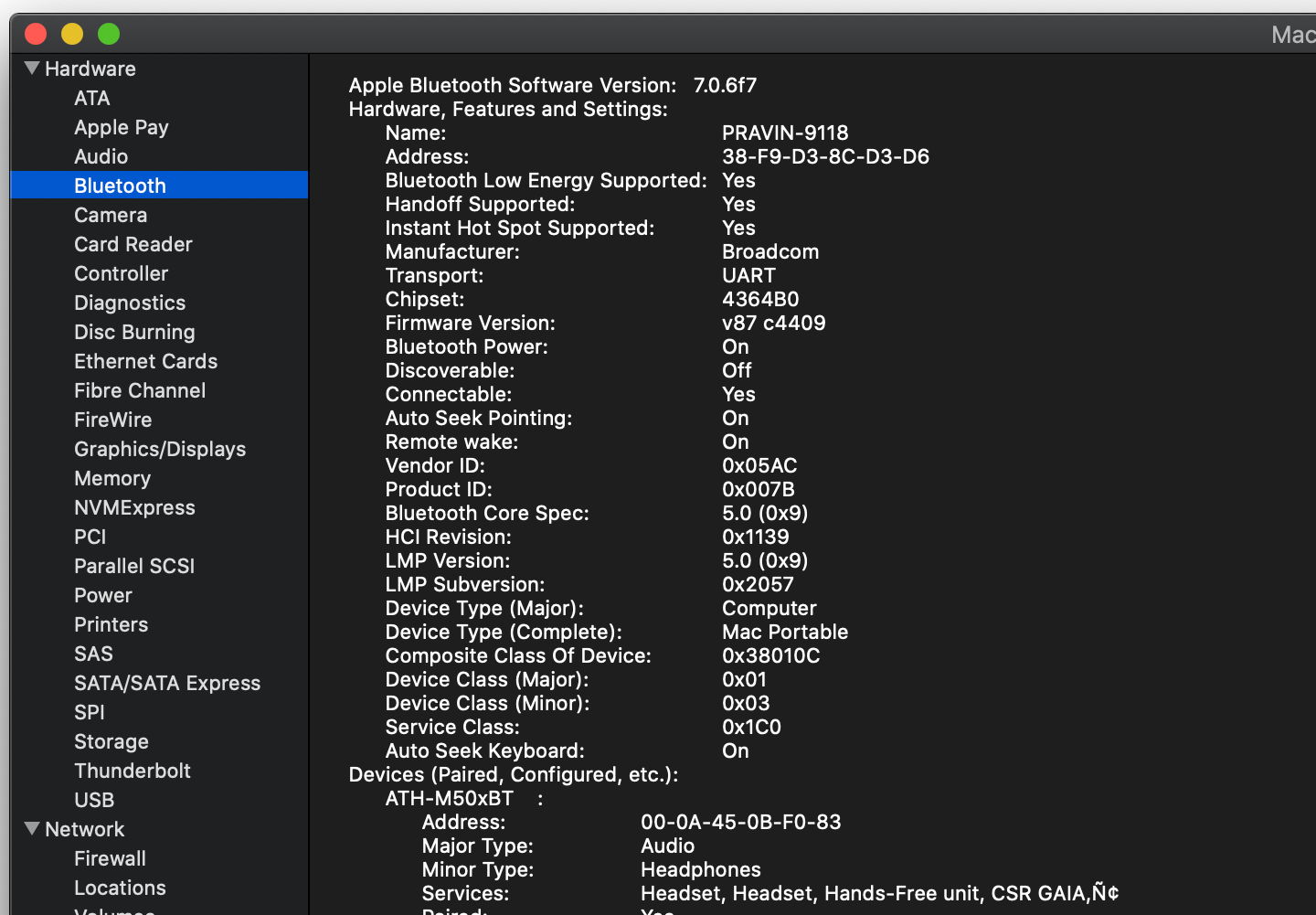
Task: Expand Card Reader details
Action: coord(133,244)
